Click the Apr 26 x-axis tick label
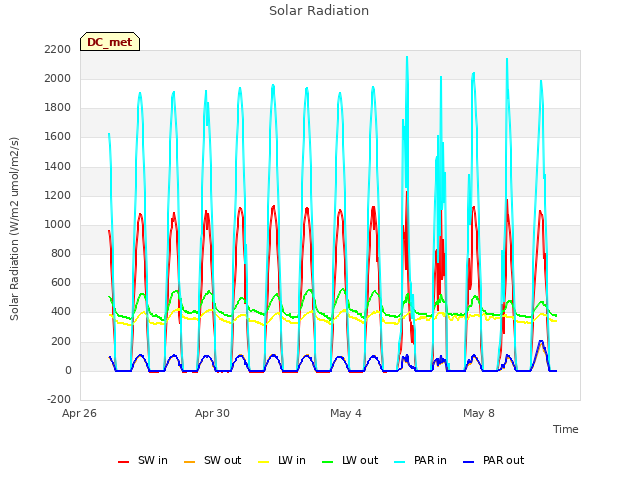Screen dimensions: 640x480 79,413
